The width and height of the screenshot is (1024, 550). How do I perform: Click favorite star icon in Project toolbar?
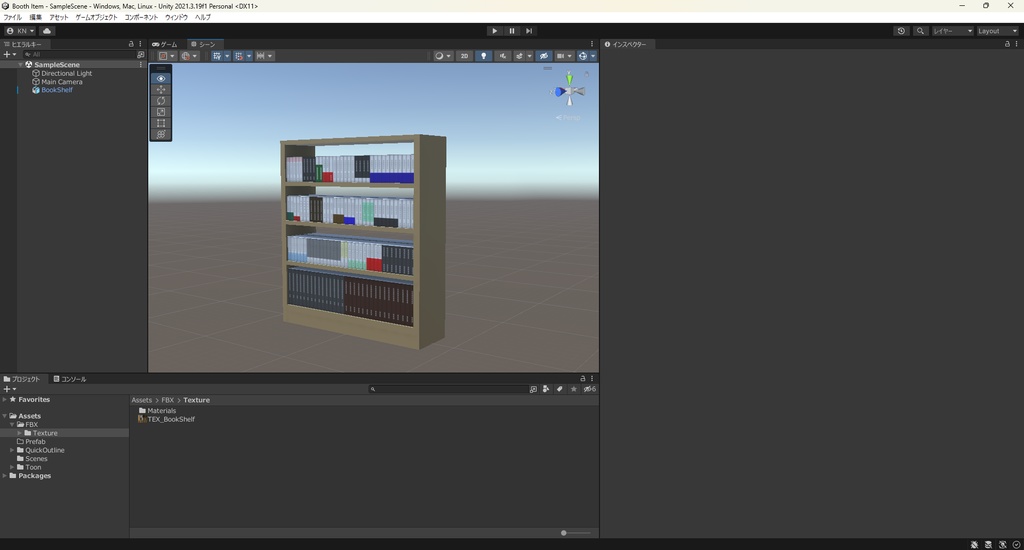(x=573, y=389)
